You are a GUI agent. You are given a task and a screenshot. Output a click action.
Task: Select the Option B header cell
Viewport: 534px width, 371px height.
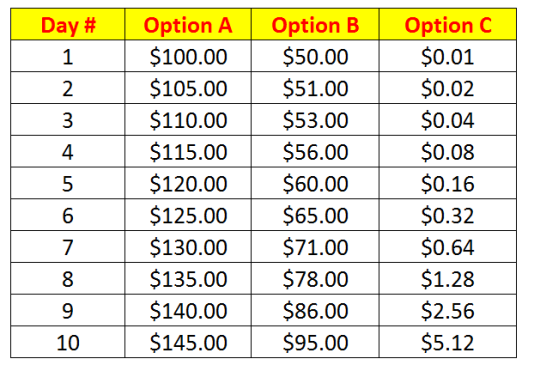[x=315, y=25]
